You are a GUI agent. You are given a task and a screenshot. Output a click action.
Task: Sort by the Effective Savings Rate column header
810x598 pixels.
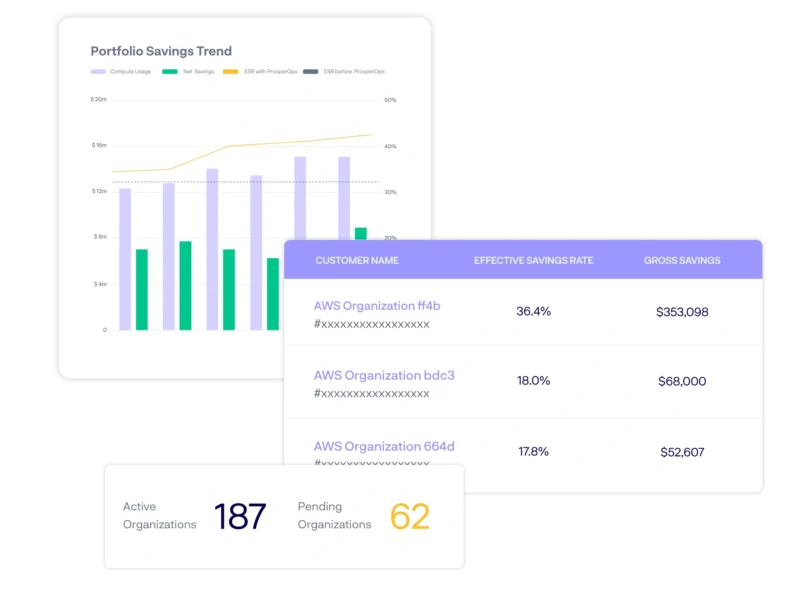534,260
